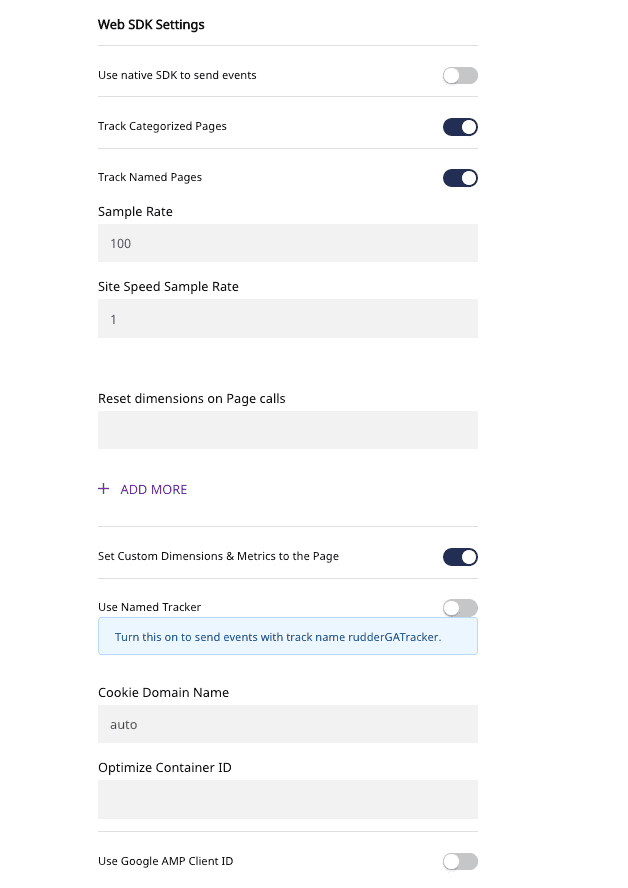
Task: Click the Site Speed Sample Rate label
Action: (x=168, y=287)
